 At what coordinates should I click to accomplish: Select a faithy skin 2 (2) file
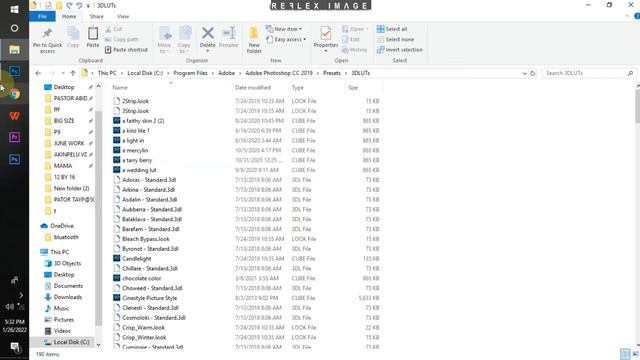pyautogui.click(x=143, y=121)
